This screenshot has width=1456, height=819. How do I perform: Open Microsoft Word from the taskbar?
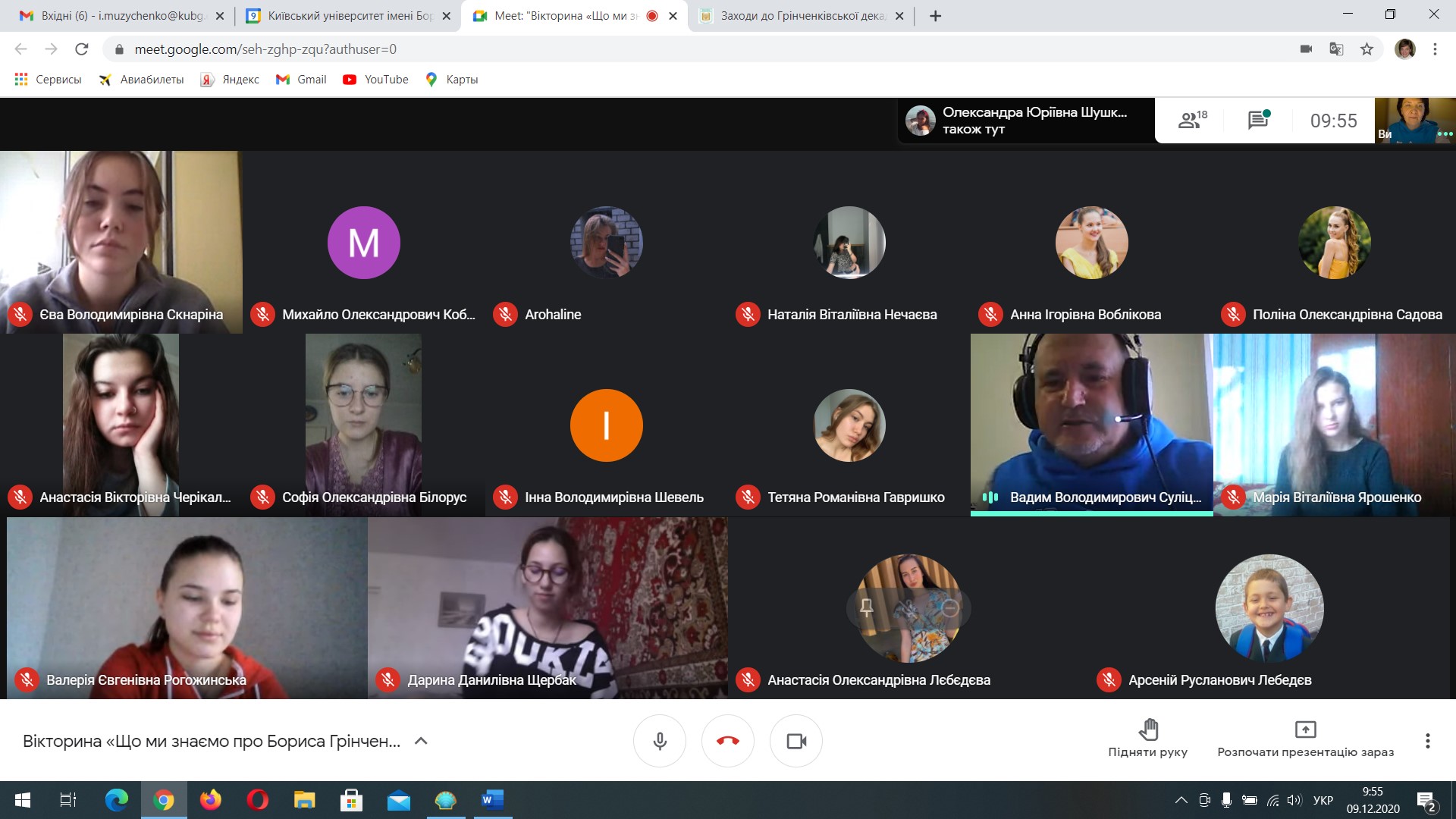(492, 799)
